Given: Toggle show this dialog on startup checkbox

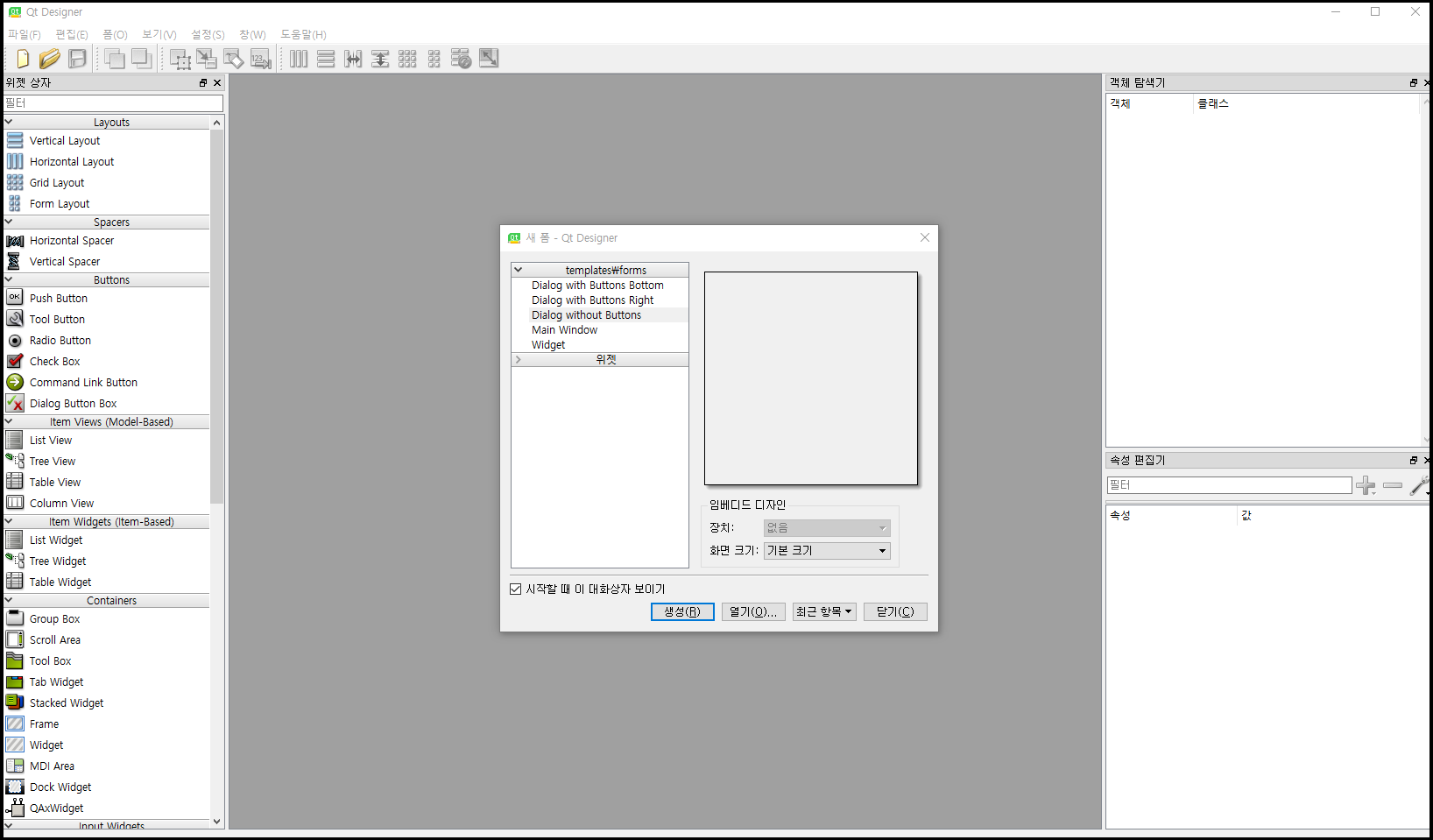Looking at the screenshot, I should (x=516, y=589).
